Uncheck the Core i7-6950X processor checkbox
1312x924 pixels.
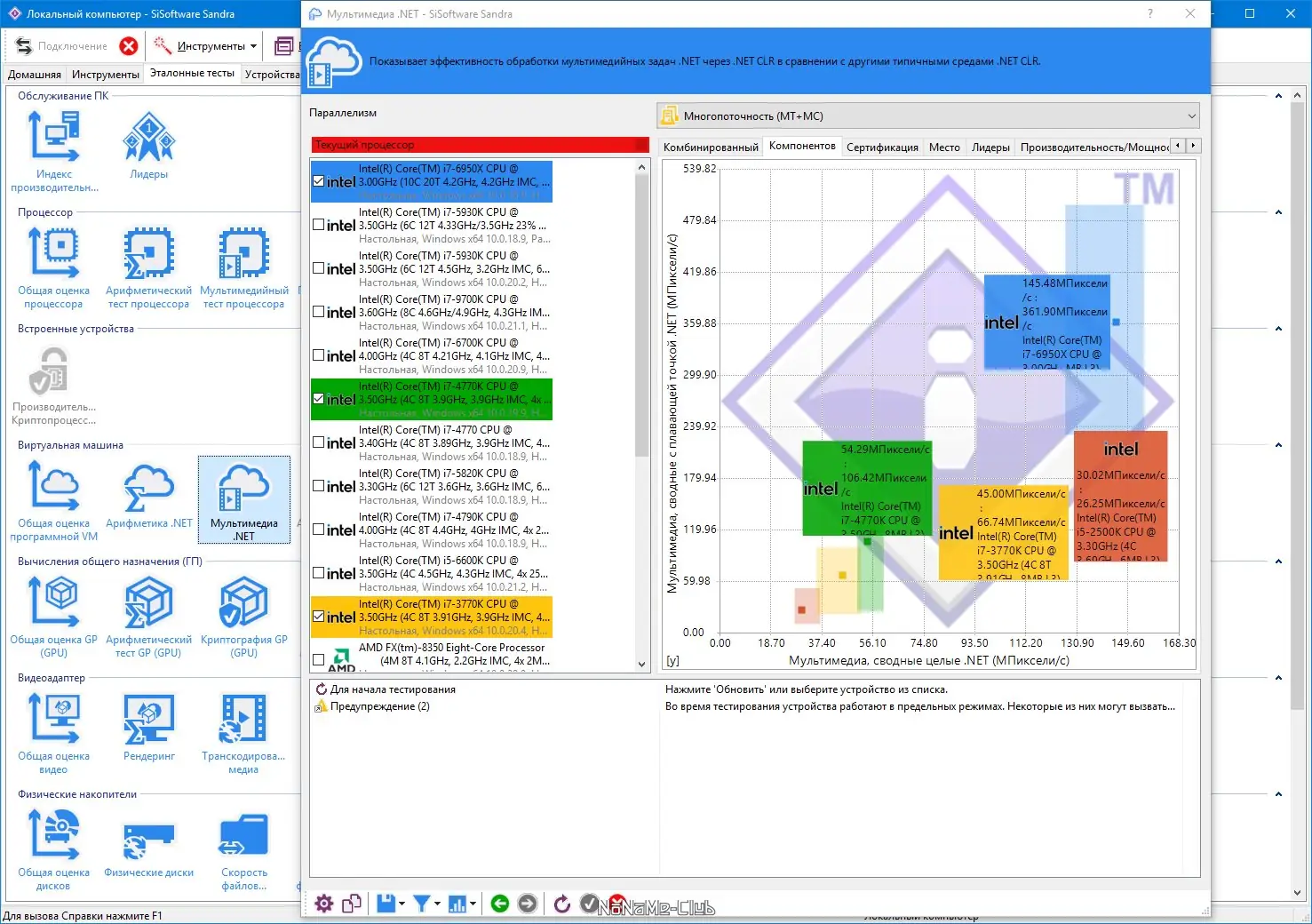point(319,181)
